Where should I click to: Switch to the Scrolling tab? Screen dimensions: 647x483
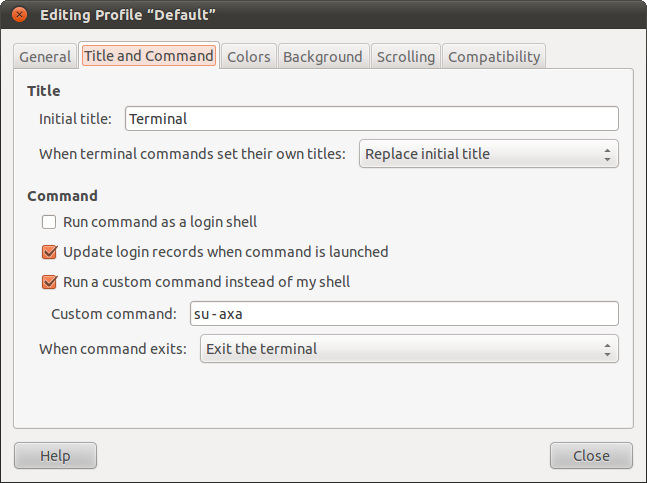coord(406,57)
